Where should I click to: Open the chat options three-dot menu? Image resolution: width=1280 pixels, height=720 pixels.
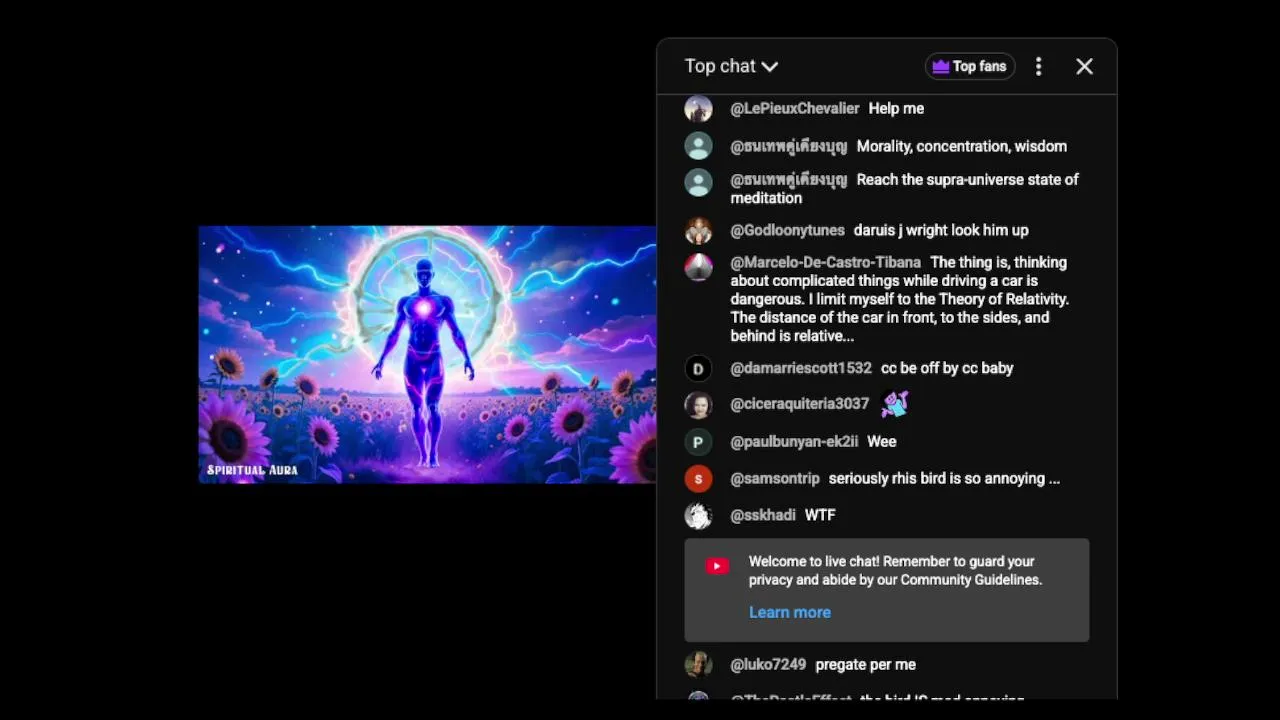(1038, 66)
